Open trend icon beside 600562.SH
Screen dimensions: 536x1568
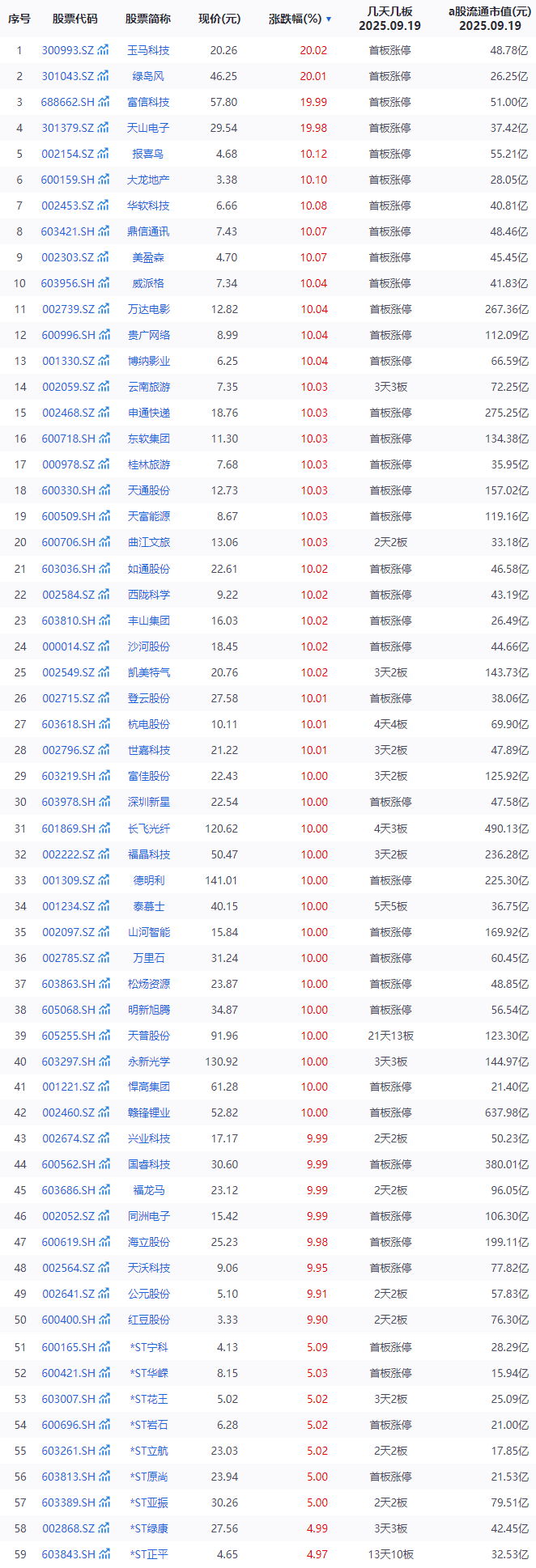pos(104,1164)
